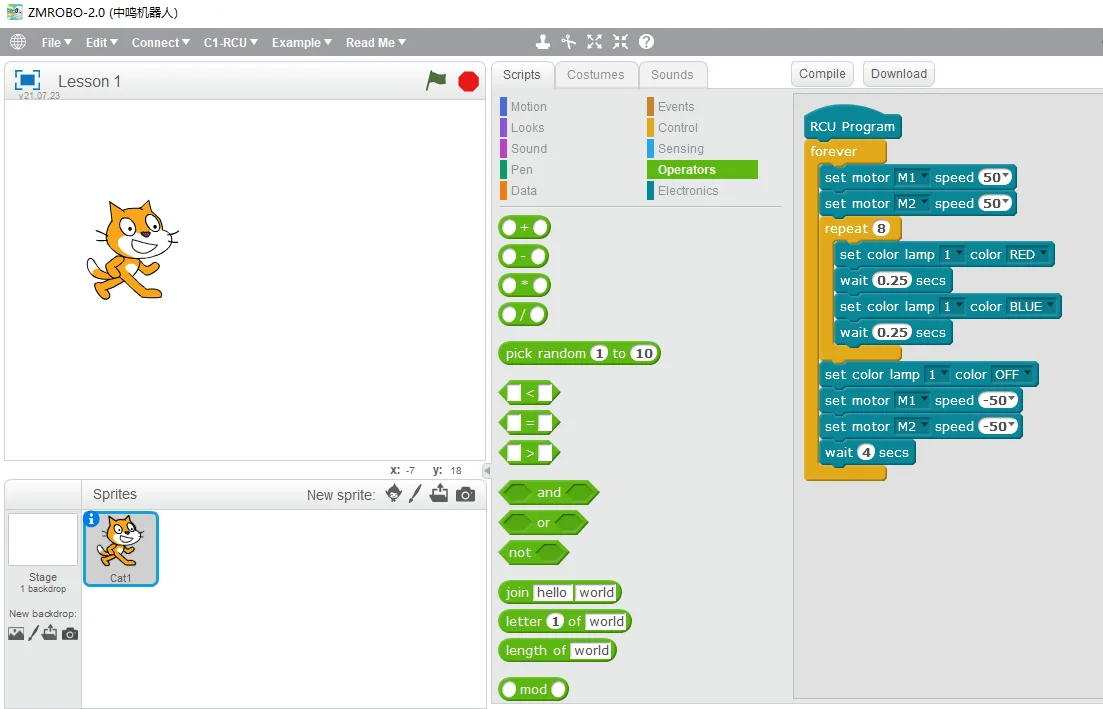
Task: Select the Electronics block category
Action: point(687,190)
